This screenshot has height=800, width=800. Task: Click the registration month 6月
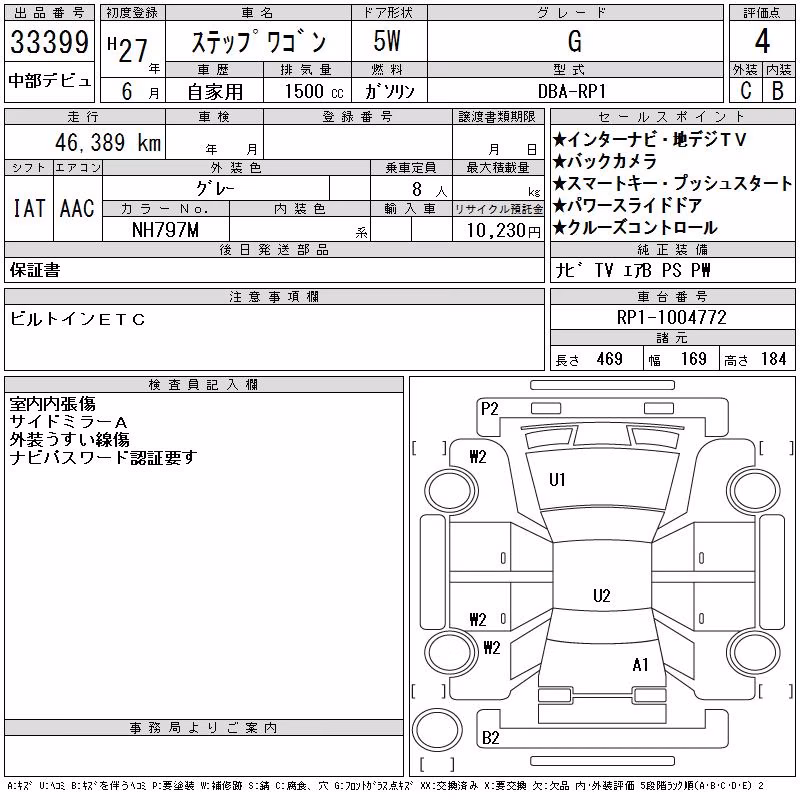tap(140, 92)
